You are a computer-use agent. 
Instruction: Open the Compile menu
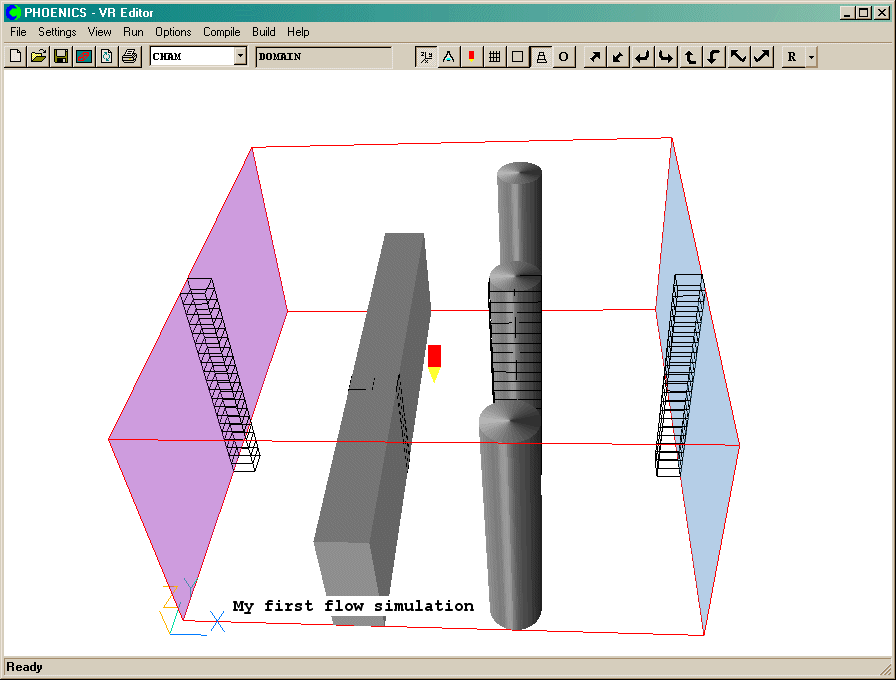[x=221, y=32]
